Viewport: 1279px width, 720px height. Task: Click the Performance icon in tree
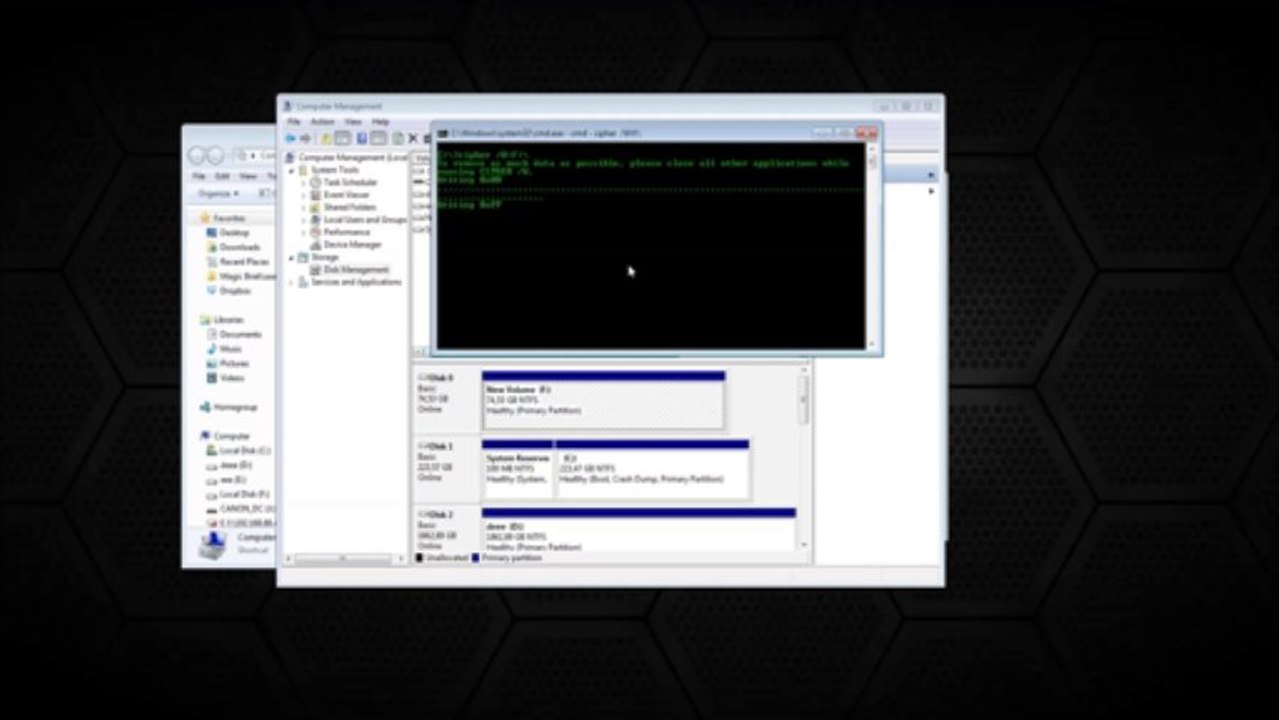(x=315, y=232)
